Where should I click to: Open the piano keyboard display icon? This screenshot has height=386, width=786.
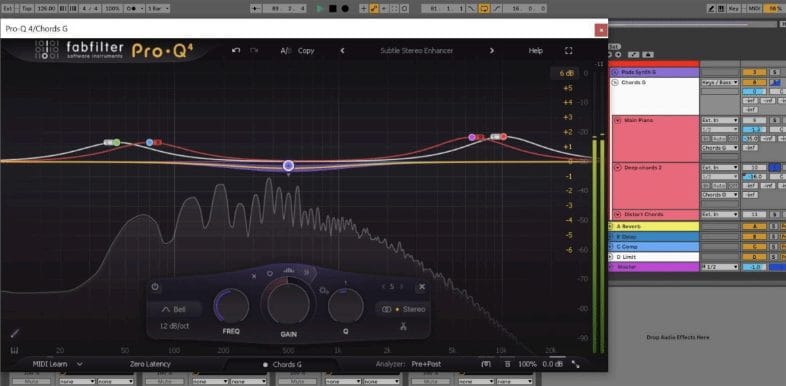15,350
